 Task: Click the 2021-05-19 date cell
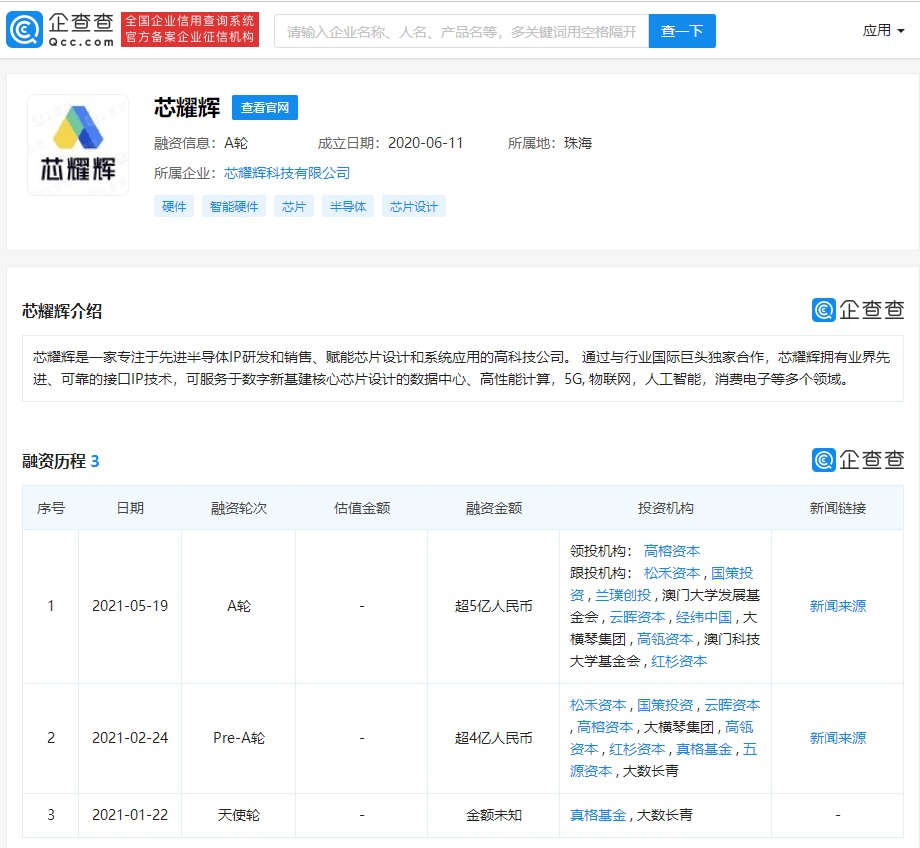tap(130, 606)
